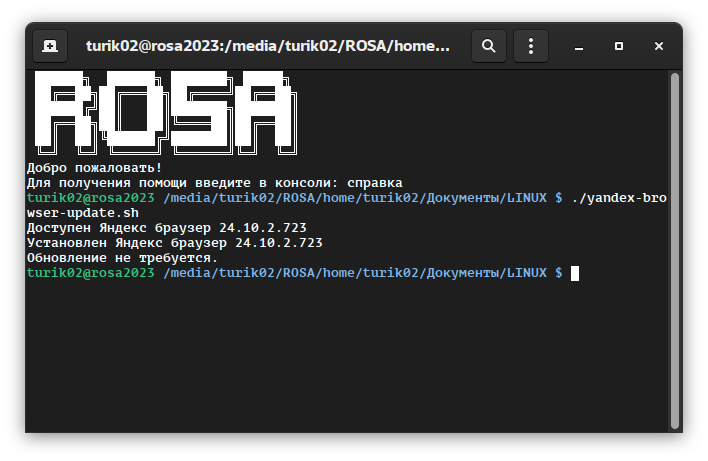
Task: Maximize the terminal window
Action: tap(619, 46)
